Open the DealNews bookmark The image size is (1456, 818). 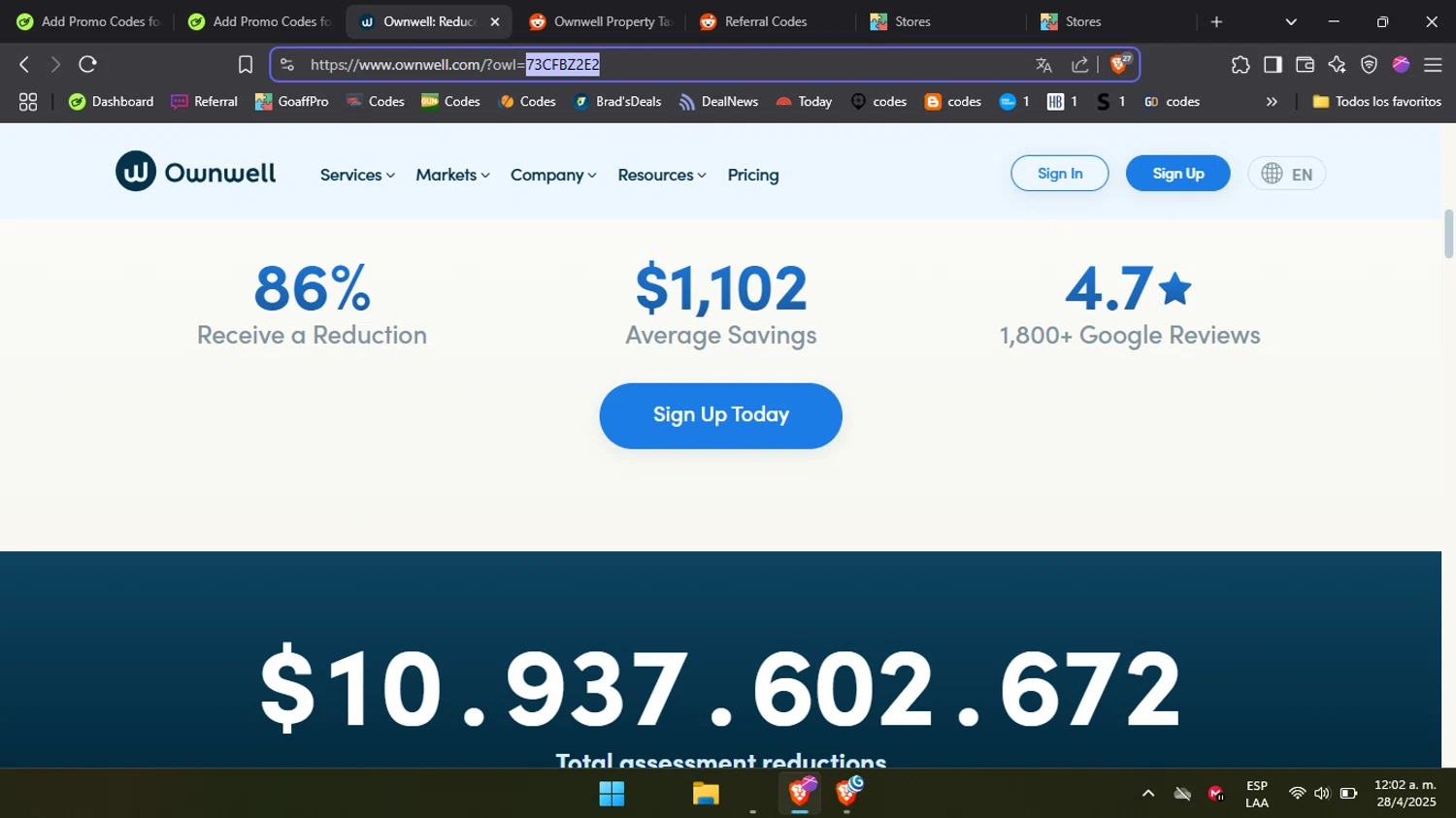click(x=718, y=101)
